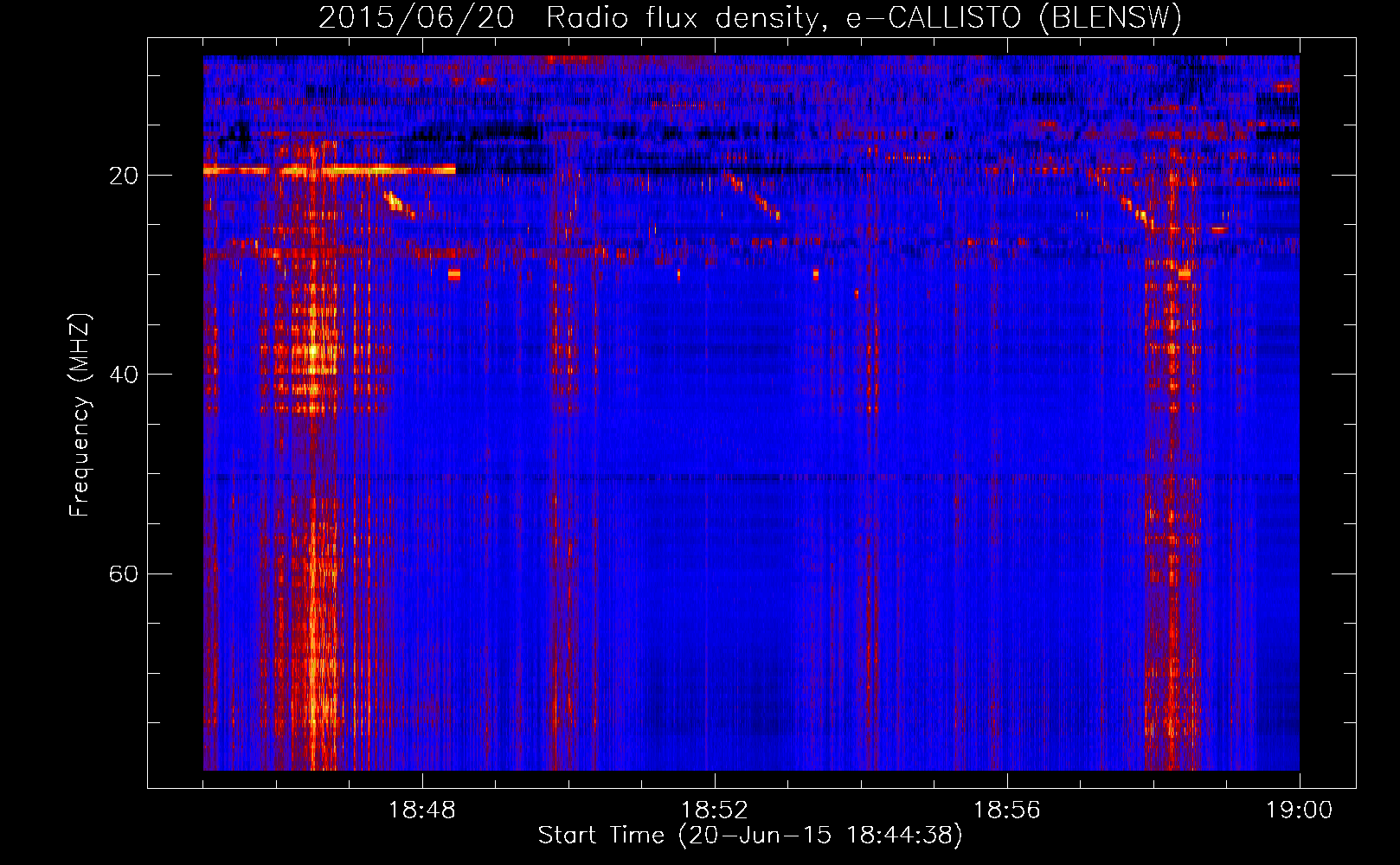Click the 18:52 time tick label
This screenshot has width=1400, height=865.
[715, 811]
